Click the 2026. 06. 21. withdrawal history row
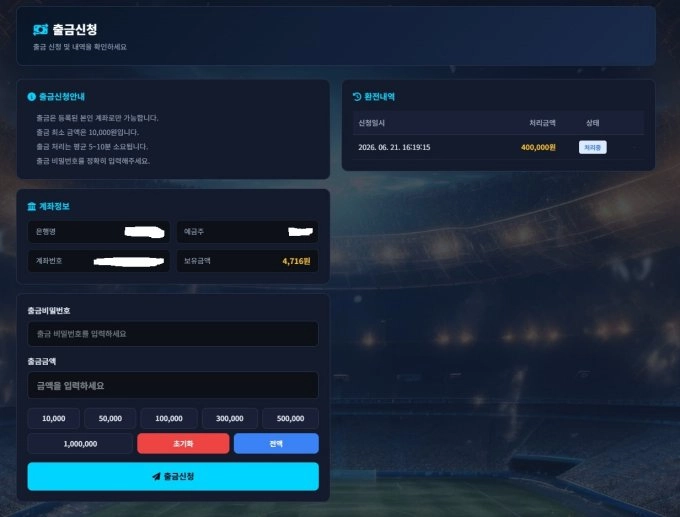Image resolution: width=680 pixels, height=517 pixels. 498,147
